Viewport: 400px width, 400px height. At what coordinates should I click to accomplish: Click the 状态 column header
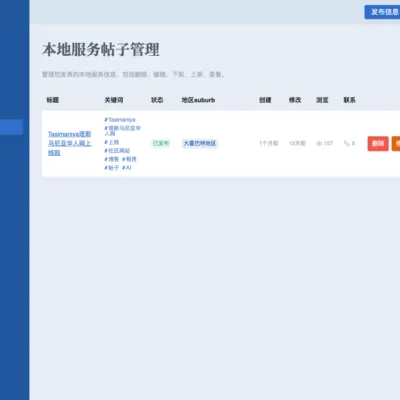(157, 100)
